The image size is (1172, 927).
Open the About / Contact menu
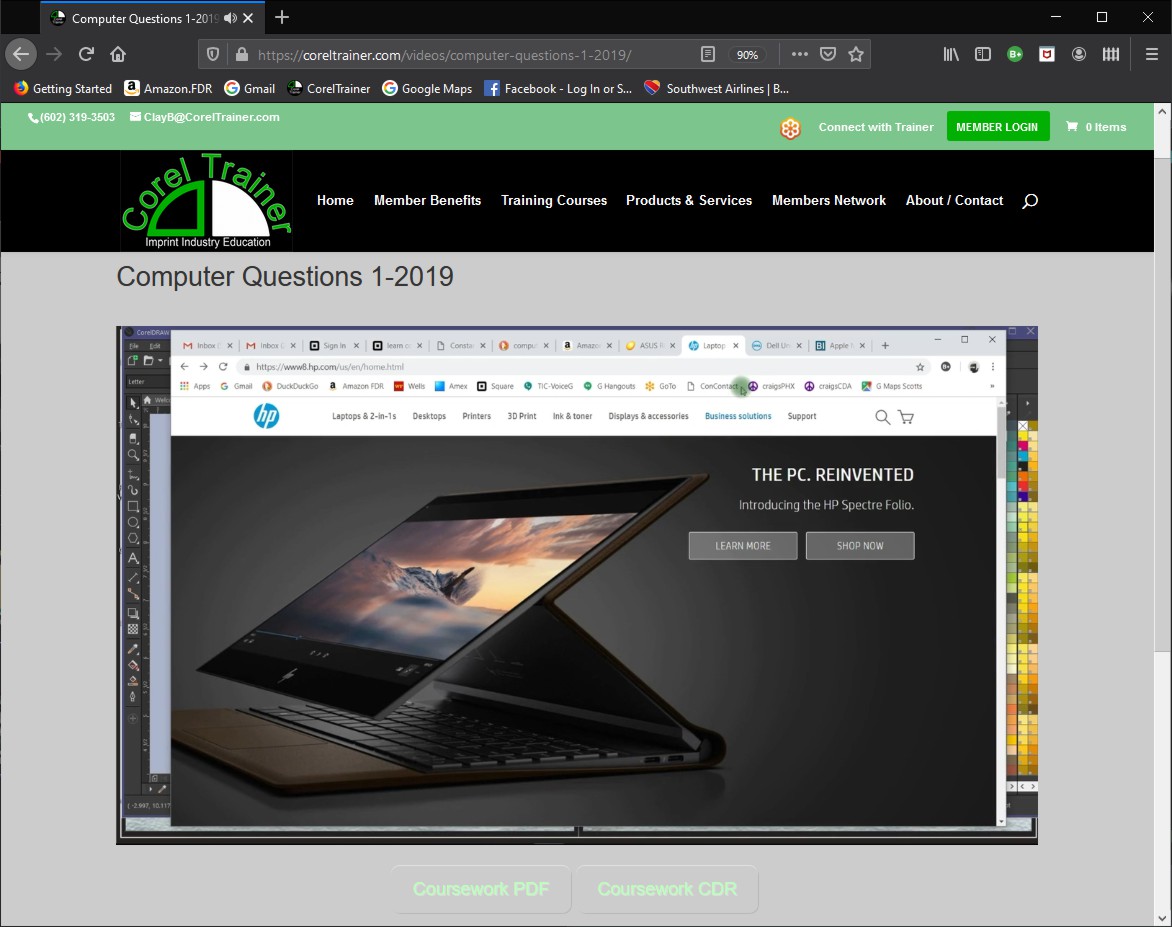click(954, 200)
